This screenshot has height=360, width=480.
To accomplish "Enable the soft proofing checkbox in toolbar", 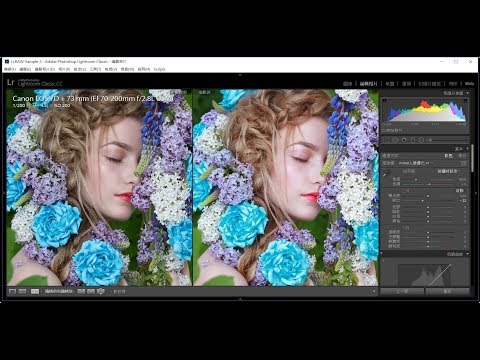I will 110,291.
